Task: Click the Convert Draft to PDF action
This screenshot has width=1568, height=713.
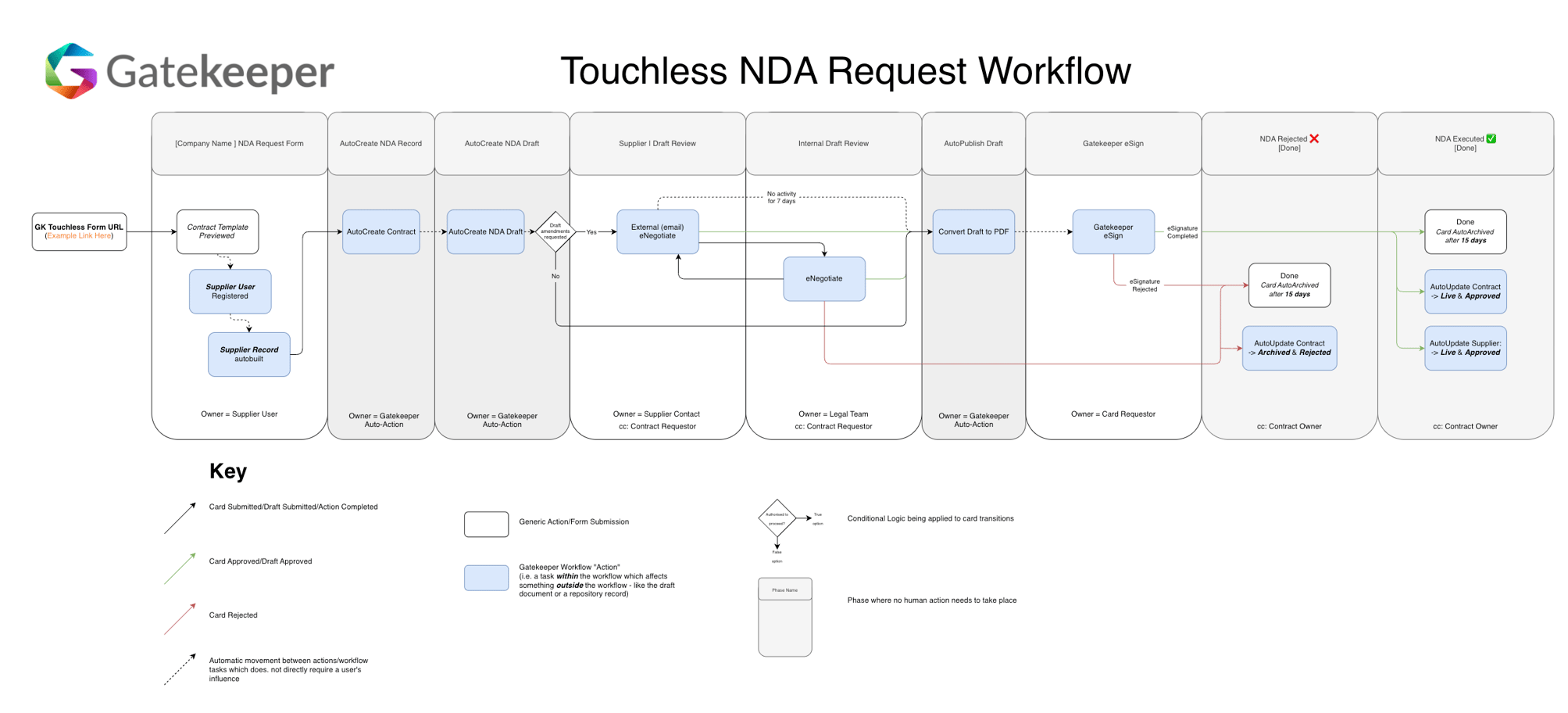Action: pos(973,231)
